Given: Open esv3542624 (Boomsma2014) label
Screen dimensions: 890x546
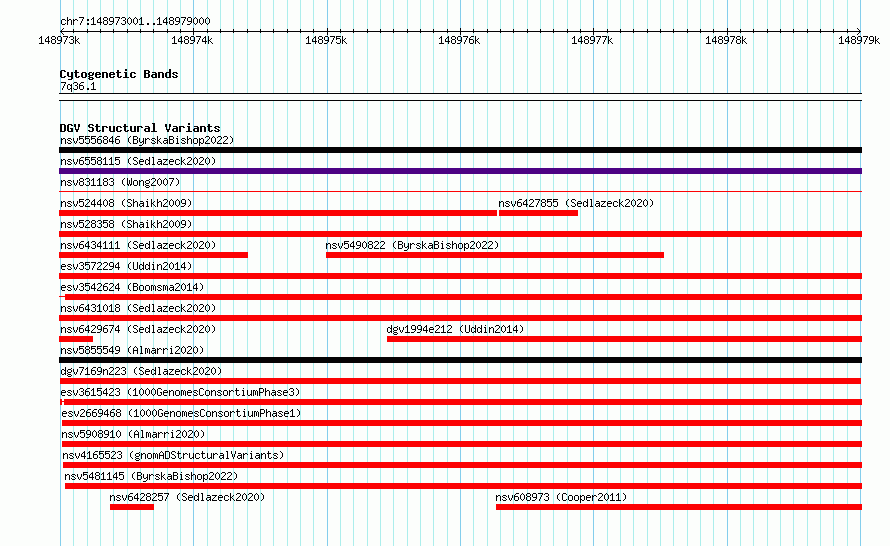Looking at the screenshot, I should [x=132, y=287].
